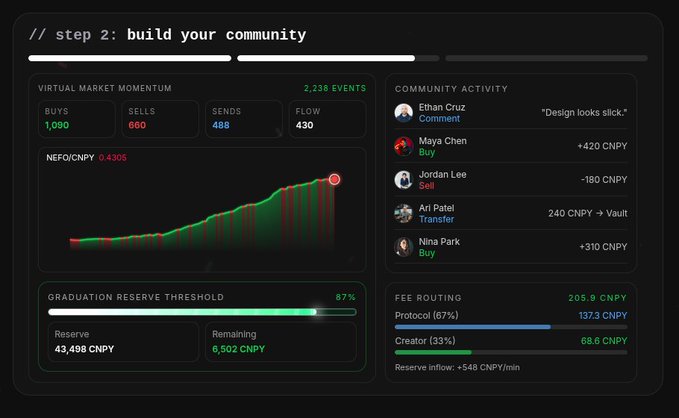
Task: Click the Reserve inflow +548 CNPY/min text
Action: pyautogui.click(x=457, y=367)
